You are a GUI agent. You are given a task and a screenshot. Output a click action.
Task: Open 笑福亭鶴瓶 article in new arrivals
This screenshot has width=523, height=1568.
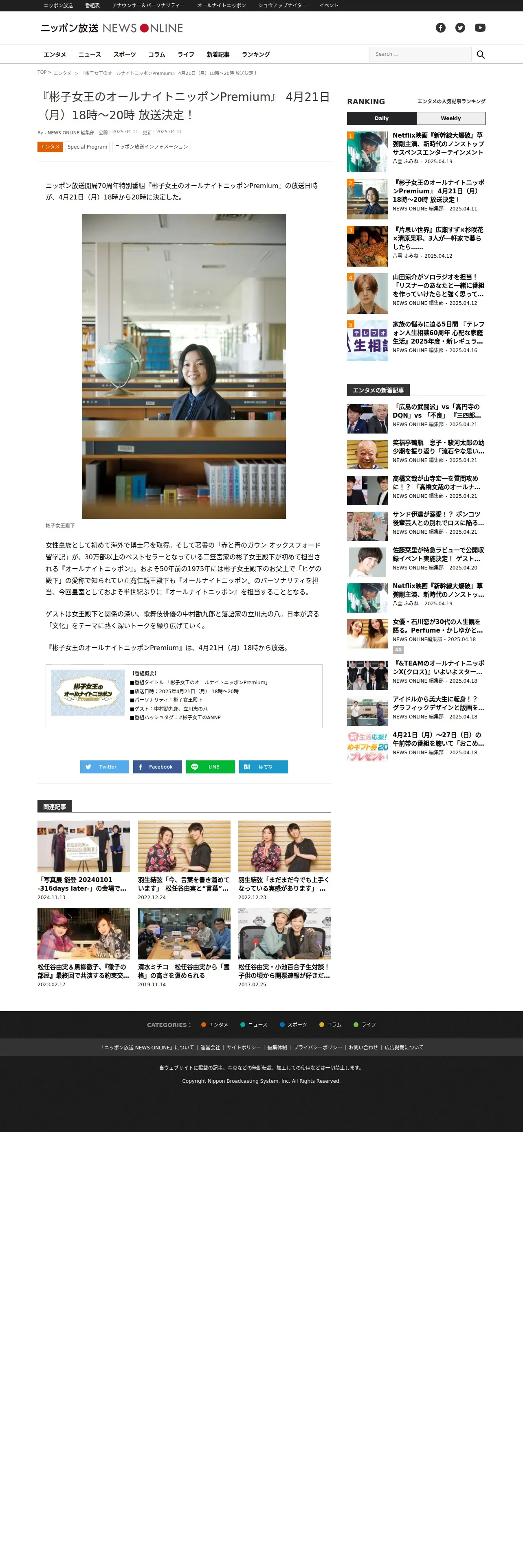coord(438,447)
